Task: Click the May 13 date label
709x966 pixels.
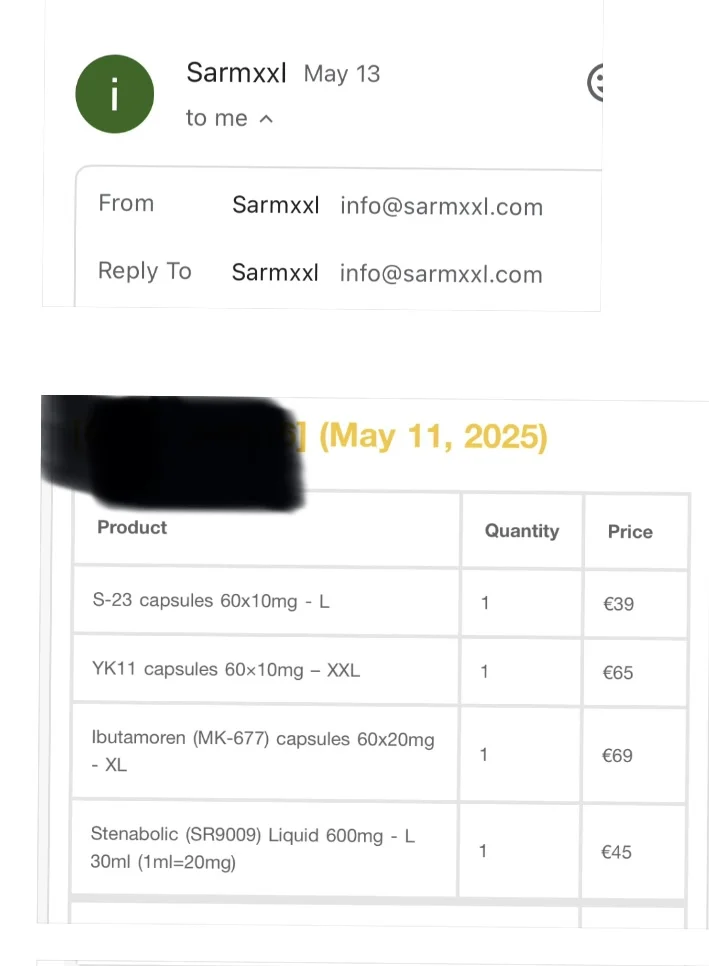Action: pyautogui.click(x=342, y=74)
